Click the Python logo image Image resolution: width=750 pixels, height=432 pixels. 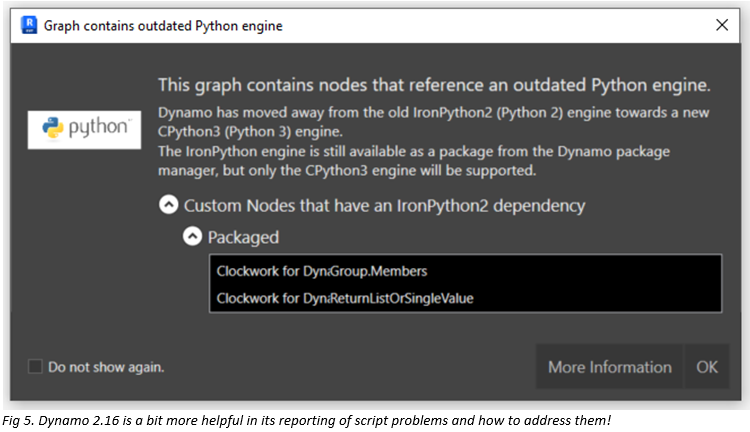click(84, 130)
